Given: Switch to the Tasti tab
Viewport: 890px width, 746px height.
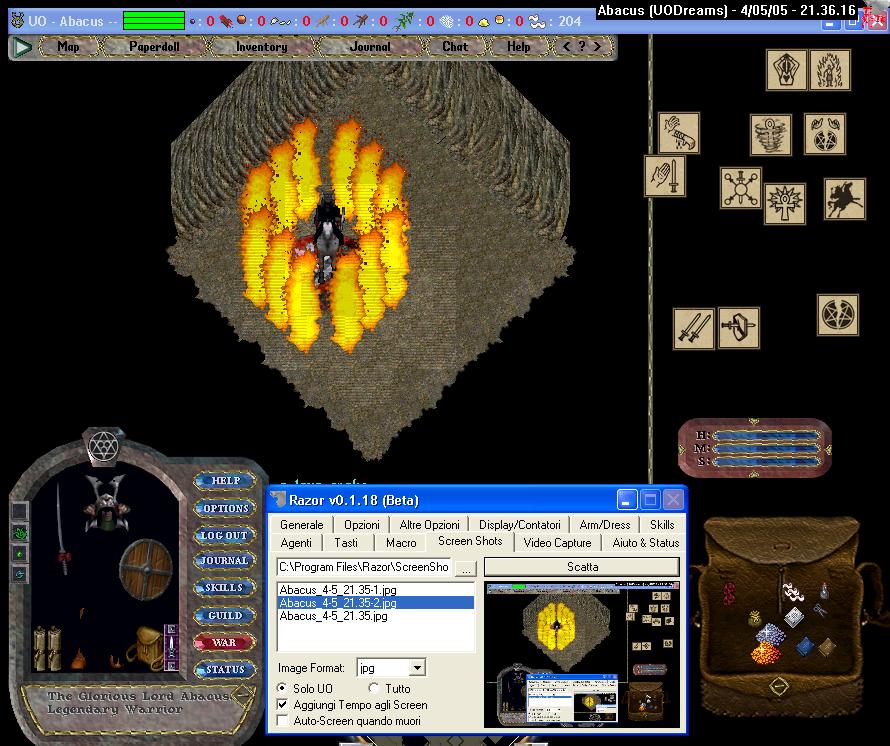Looking at the screenshot, I should point(346,543).
